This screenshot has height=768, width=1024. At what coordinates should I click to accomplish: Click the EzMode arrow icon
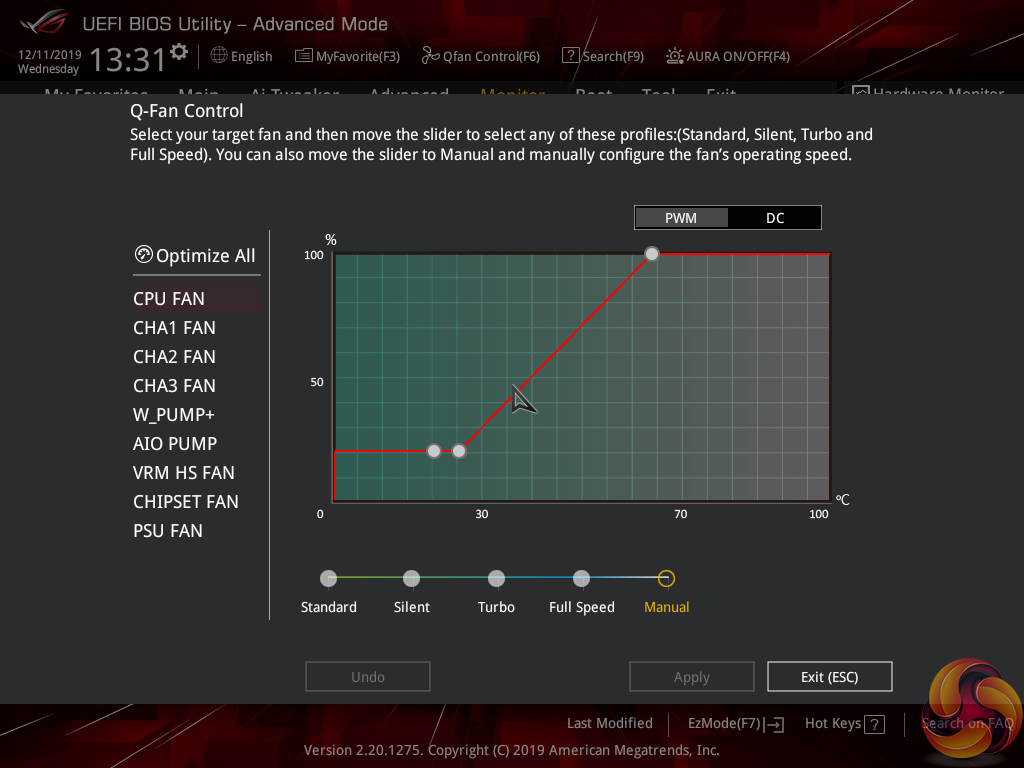coord(775,724)
